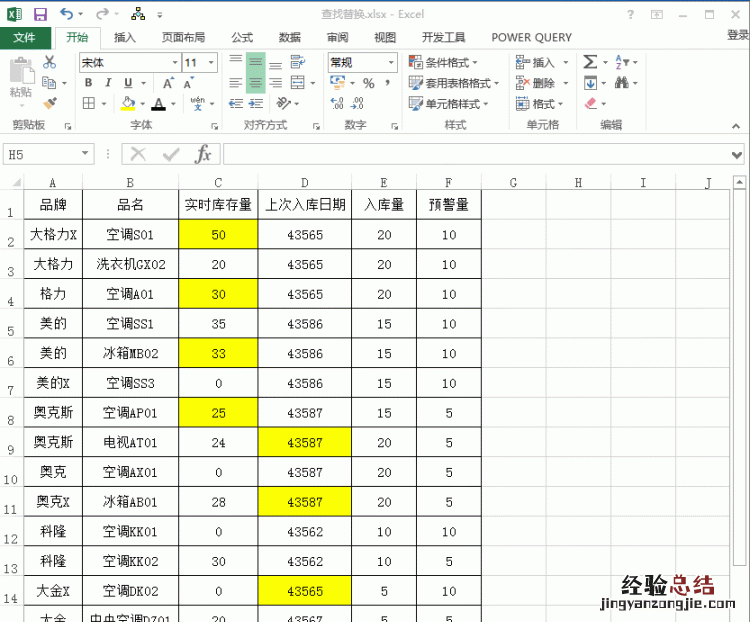Toggle center horizontal alignment

click(255, 83)
